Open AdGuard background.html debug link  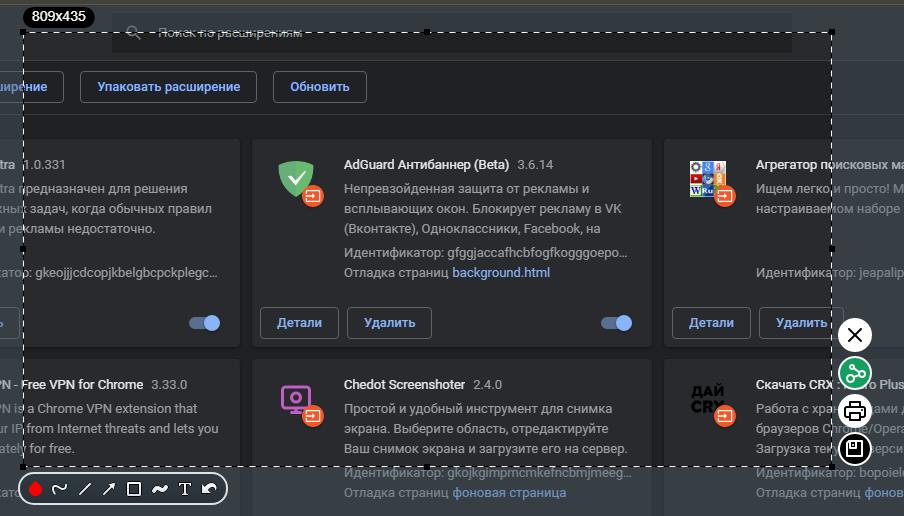[501, 273]
